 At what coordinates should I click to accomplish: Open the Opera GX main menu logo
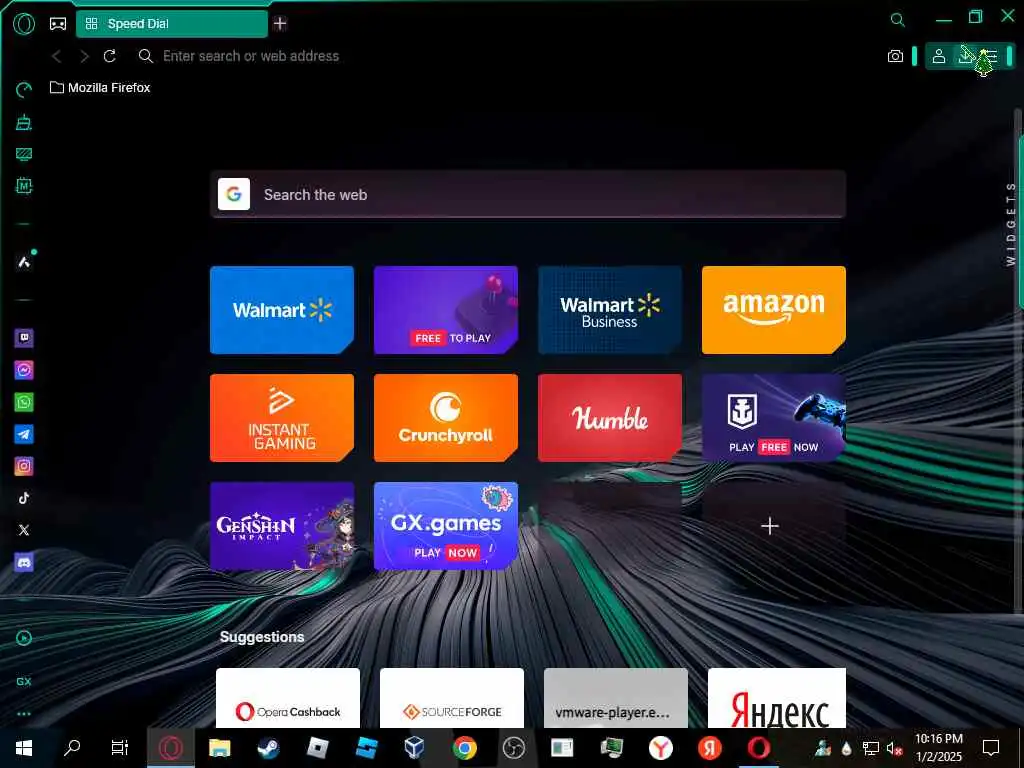pyautogui.click(x=24, y=24)
